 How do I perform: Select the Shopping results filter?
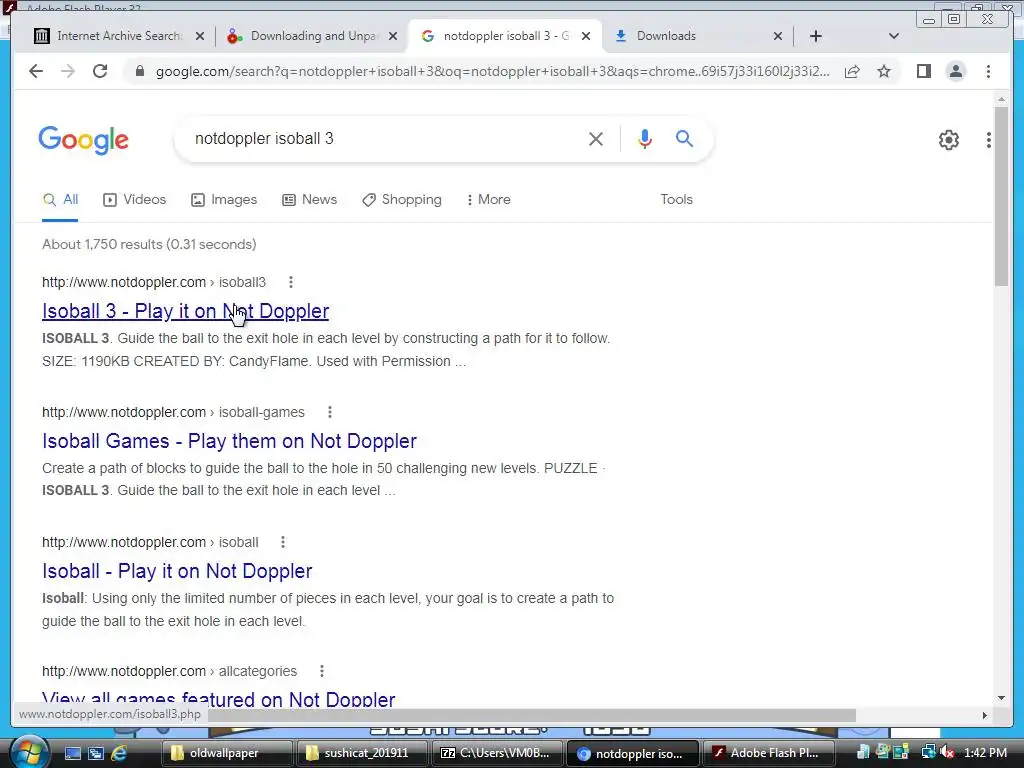(x=402, y=200)
